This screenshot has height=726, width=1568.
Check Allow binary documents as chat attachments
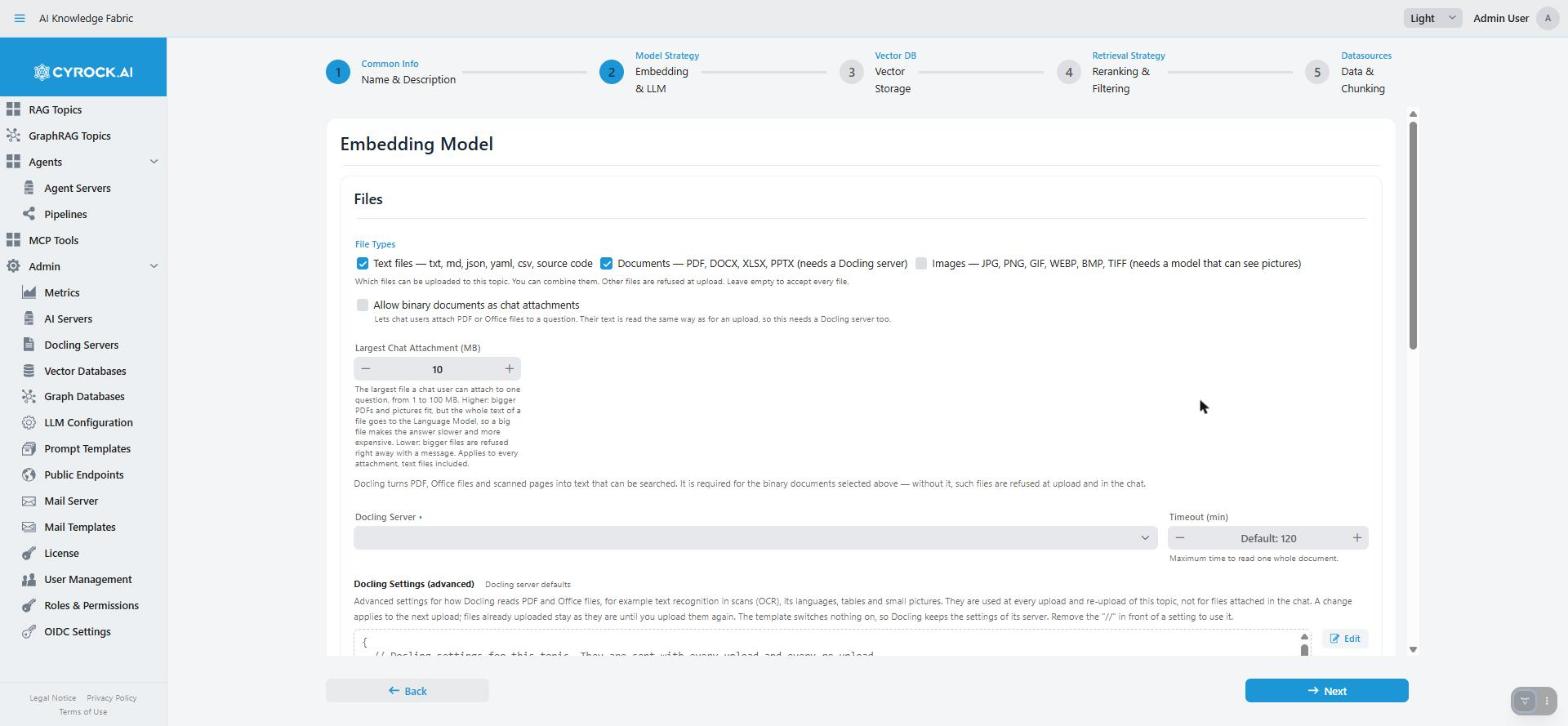pos(362,305)
